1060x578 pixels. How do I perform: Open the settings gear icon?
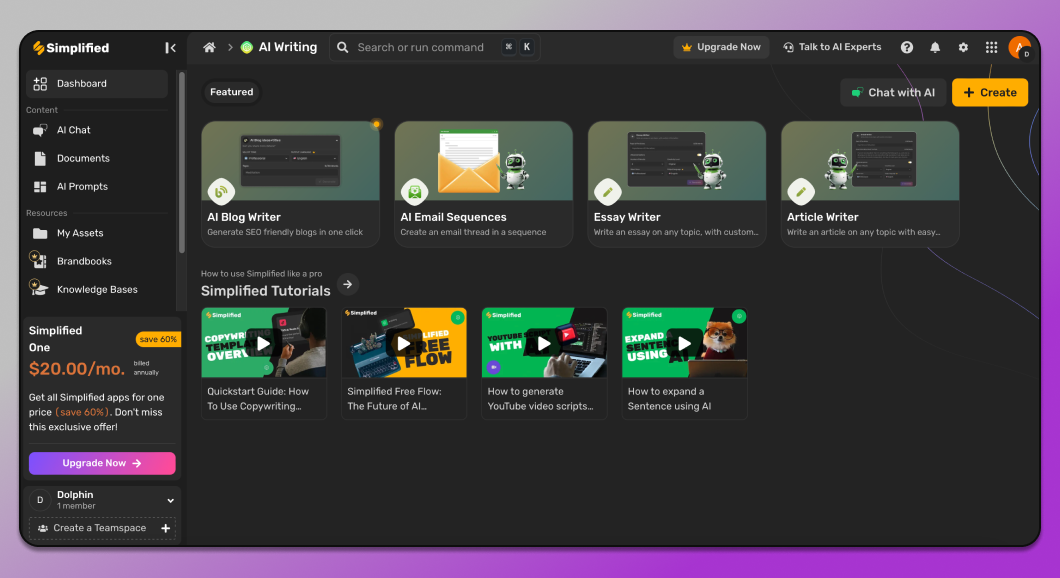963,47
